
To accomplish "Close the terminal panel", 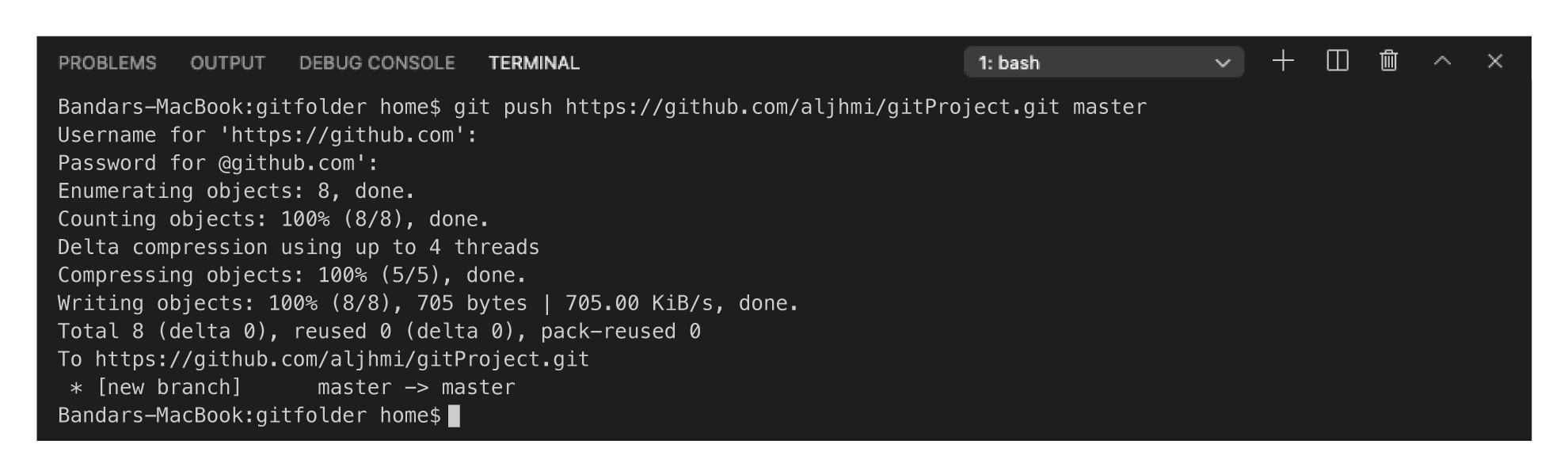I will click(1494, 61).
